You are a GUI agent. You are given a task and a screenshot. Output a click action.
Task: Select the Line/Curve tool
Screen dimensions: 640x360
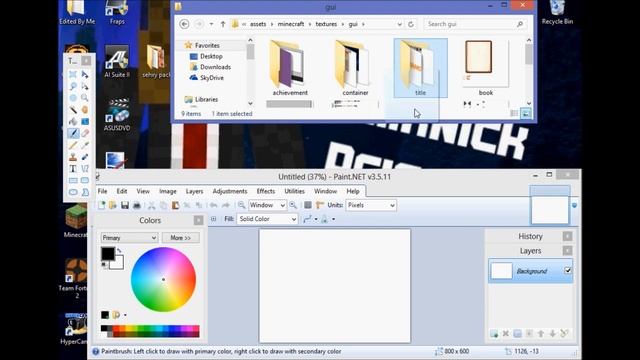(x=85, y=168)
